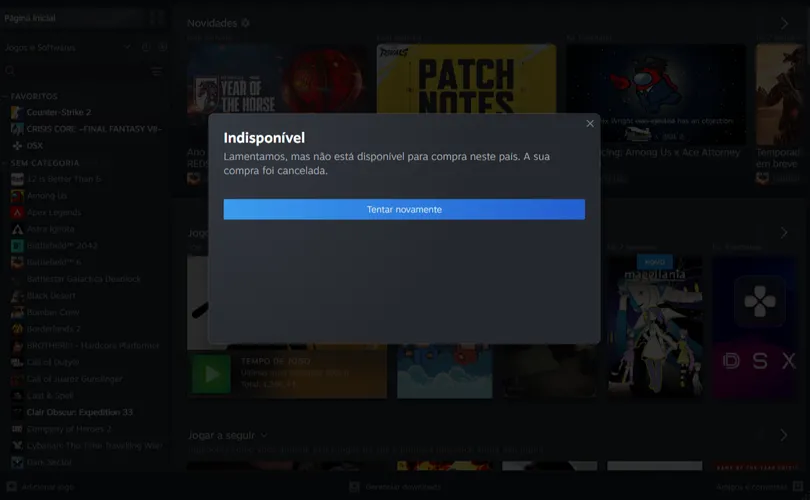Open Gerenciar downloads in bottom bar
The image size is (810, 500).
[x=396, y=487]
